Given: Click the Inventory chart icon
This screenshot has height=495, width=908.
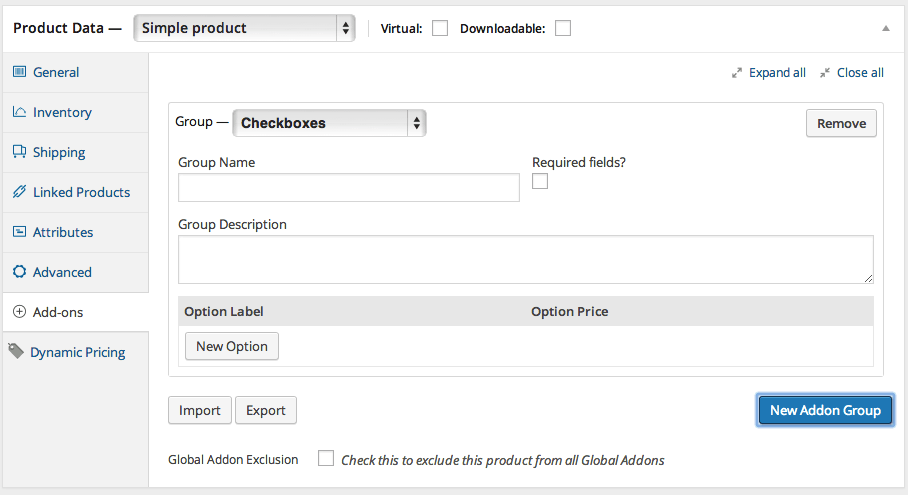Looking at the screenshot, I should pyautogui.click(x=19, y=112).
